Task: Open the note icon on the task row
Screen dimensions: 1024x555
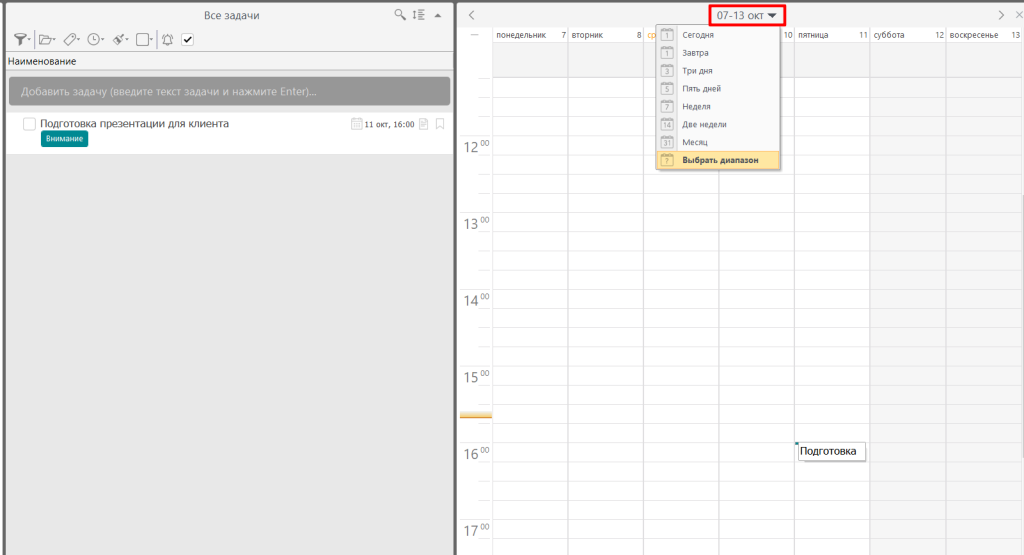Action: click(424, 124)
